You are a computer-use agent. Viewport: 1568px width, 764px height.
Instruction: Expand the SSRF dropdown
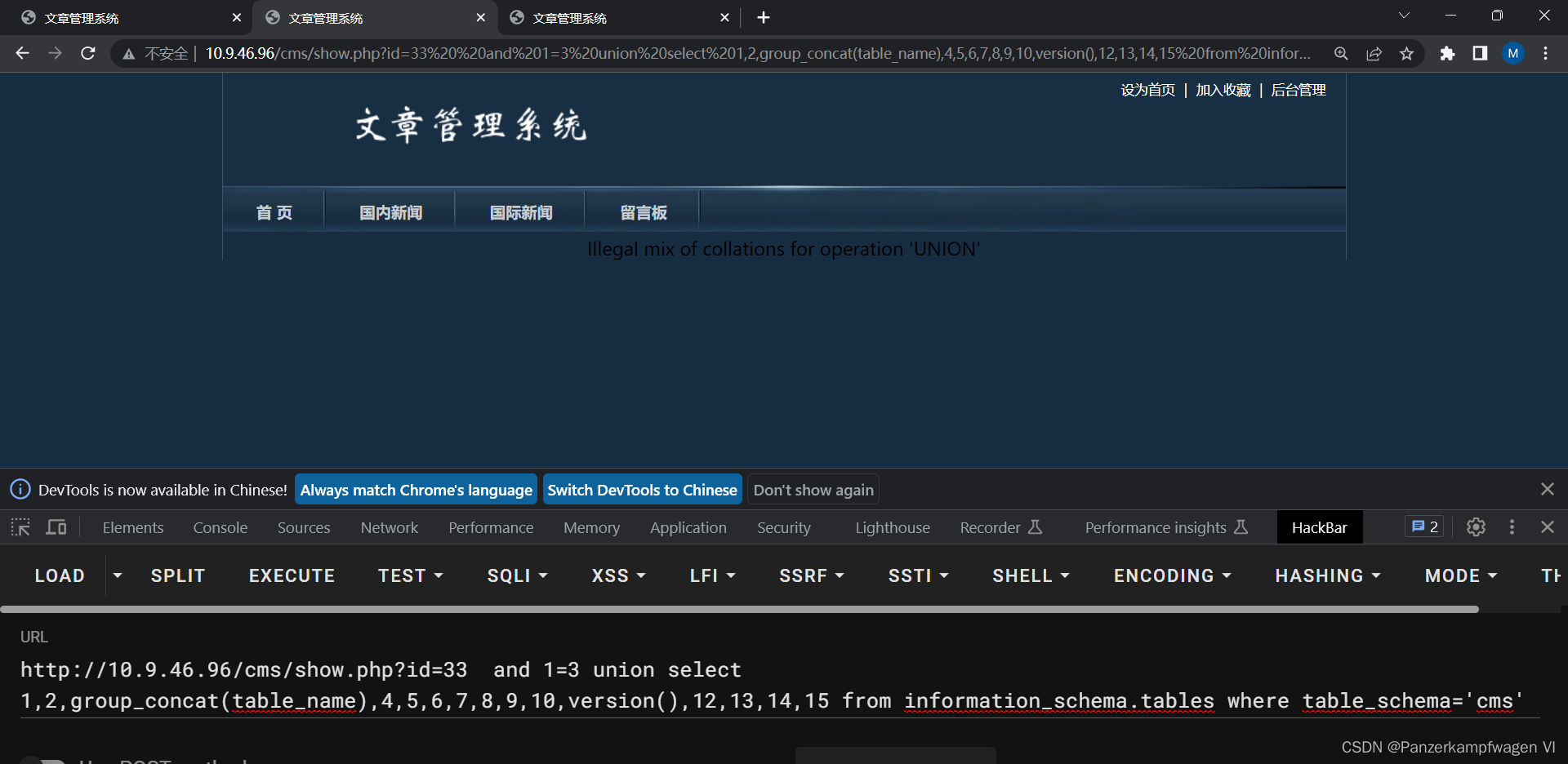coord(811,575)
